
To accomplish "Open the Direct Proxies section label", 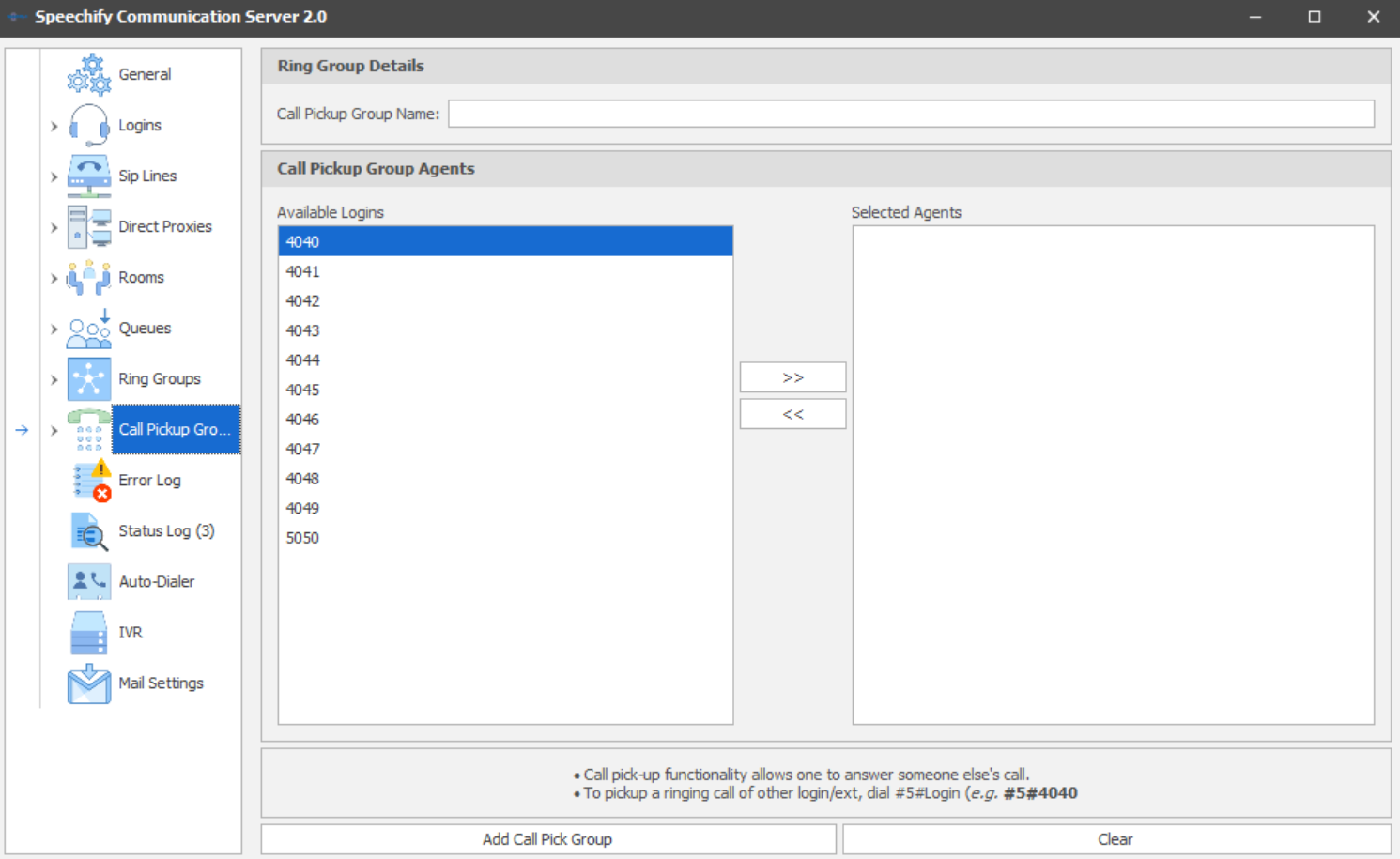I will 165,226.
